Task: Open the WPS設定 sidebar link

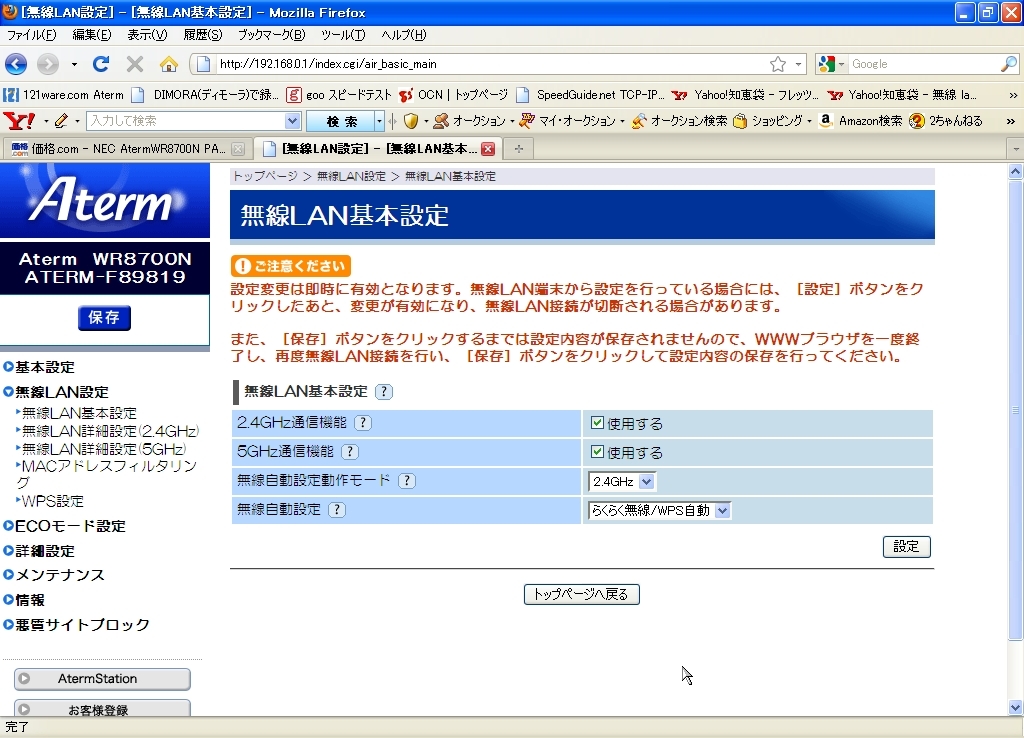Action: click(53, 501)
